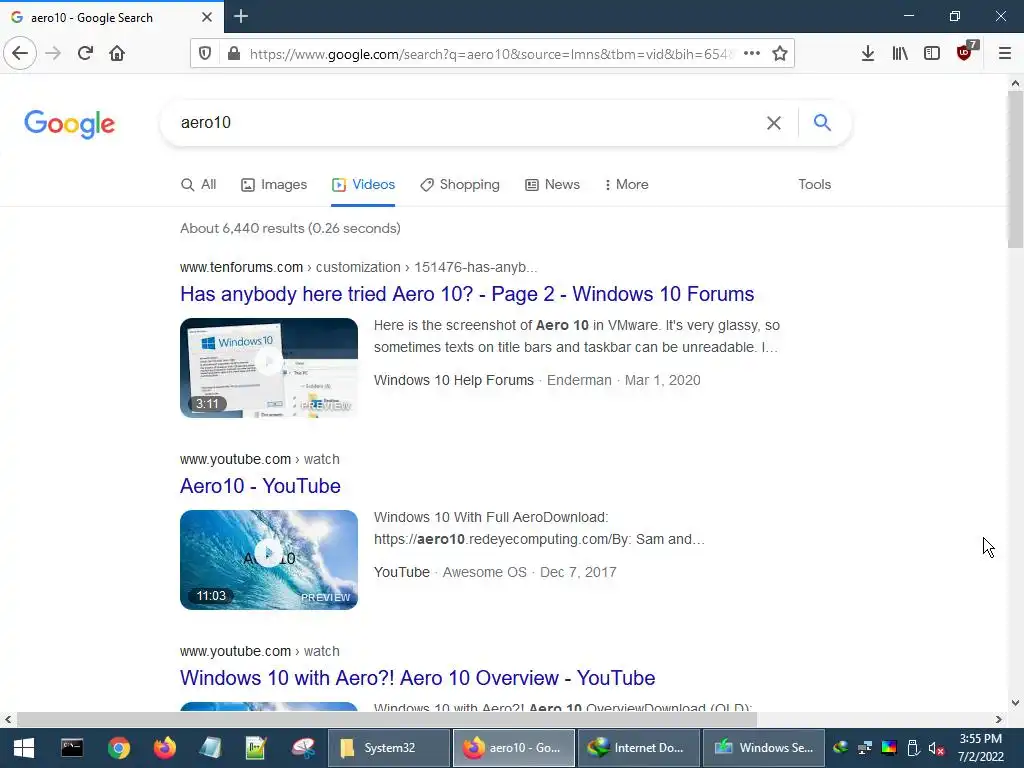
Task: Clear the search box text
Action: click(x=774, y=123)
